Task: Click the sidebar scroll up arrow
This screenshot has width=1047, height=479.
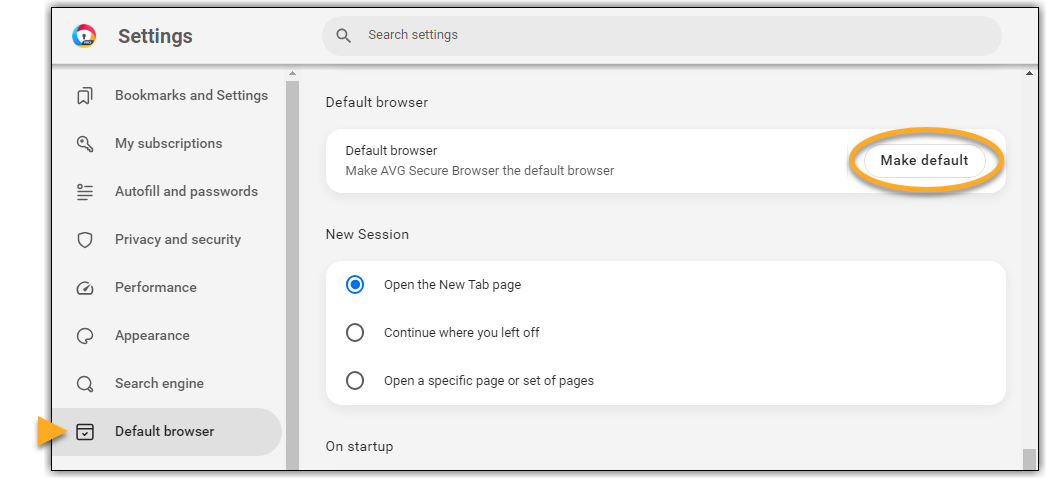Action: click(292, 73)
